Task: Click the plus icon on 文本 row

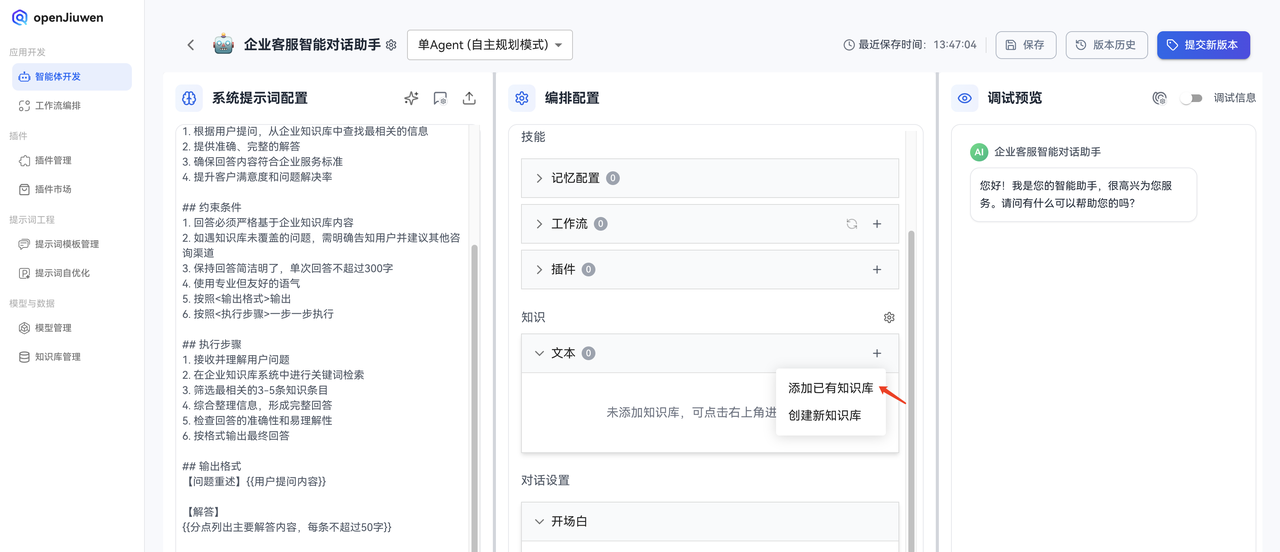Action: click(877, 353)
